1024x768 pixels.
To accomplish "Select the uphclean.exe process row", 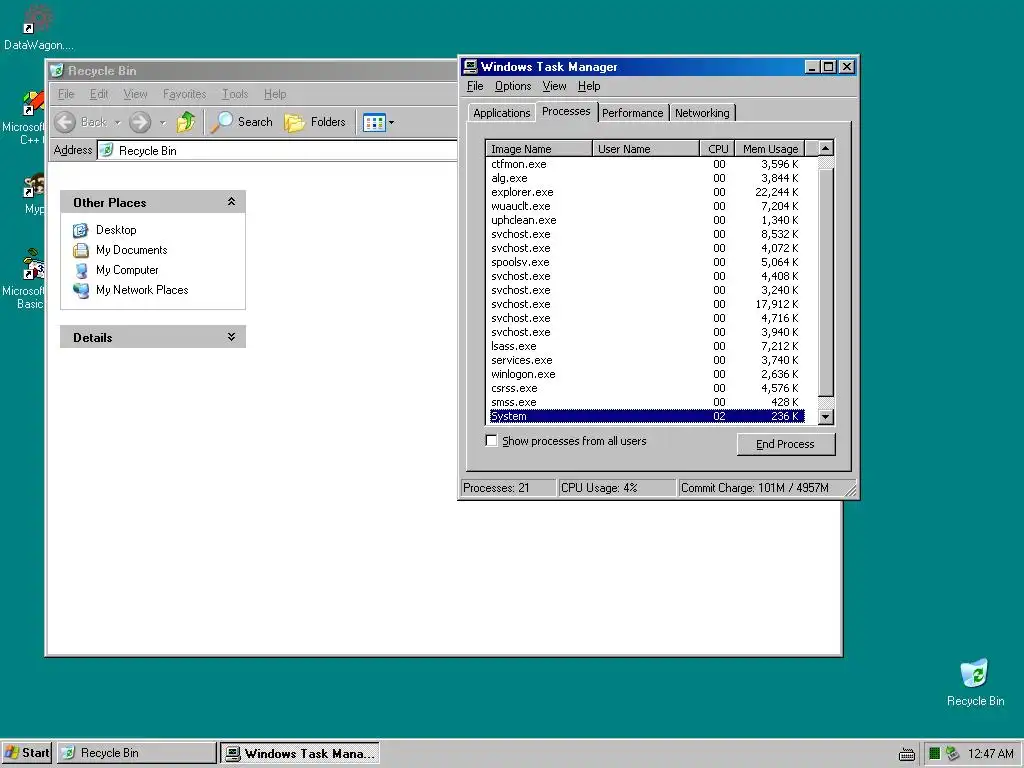I will point(647,220).
